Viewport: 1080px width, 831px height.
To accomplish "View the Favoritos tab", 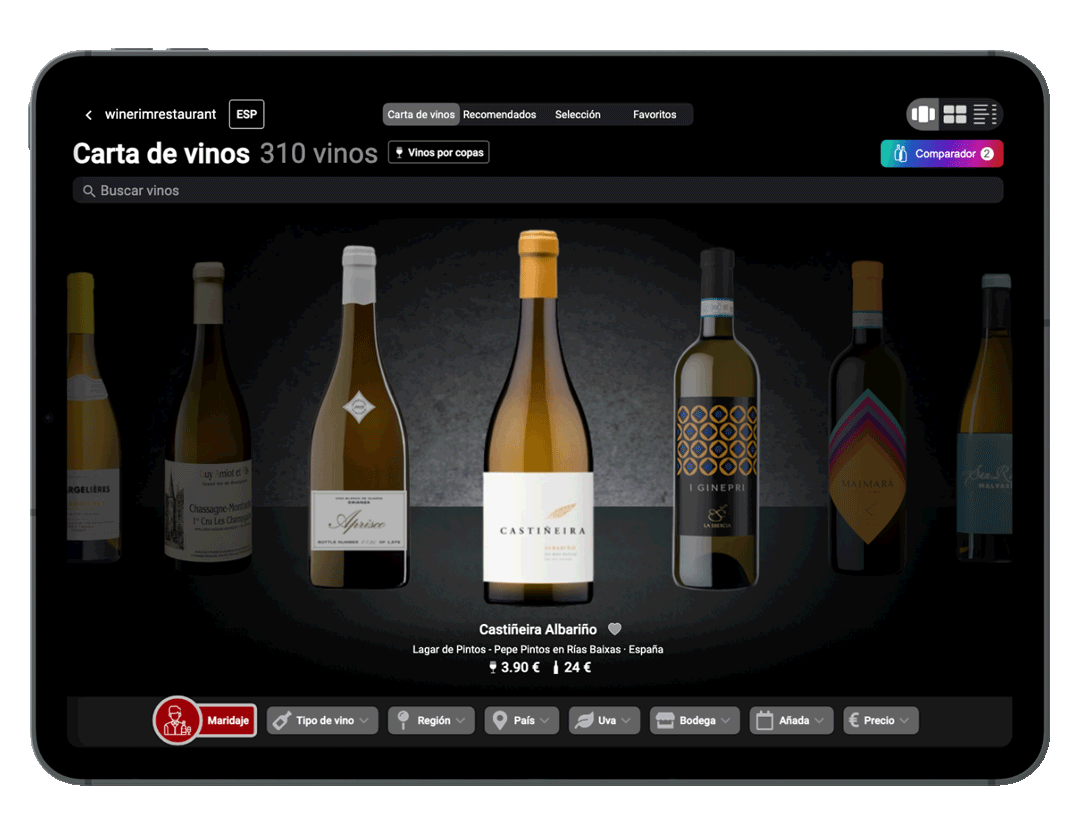I will 654,114.
